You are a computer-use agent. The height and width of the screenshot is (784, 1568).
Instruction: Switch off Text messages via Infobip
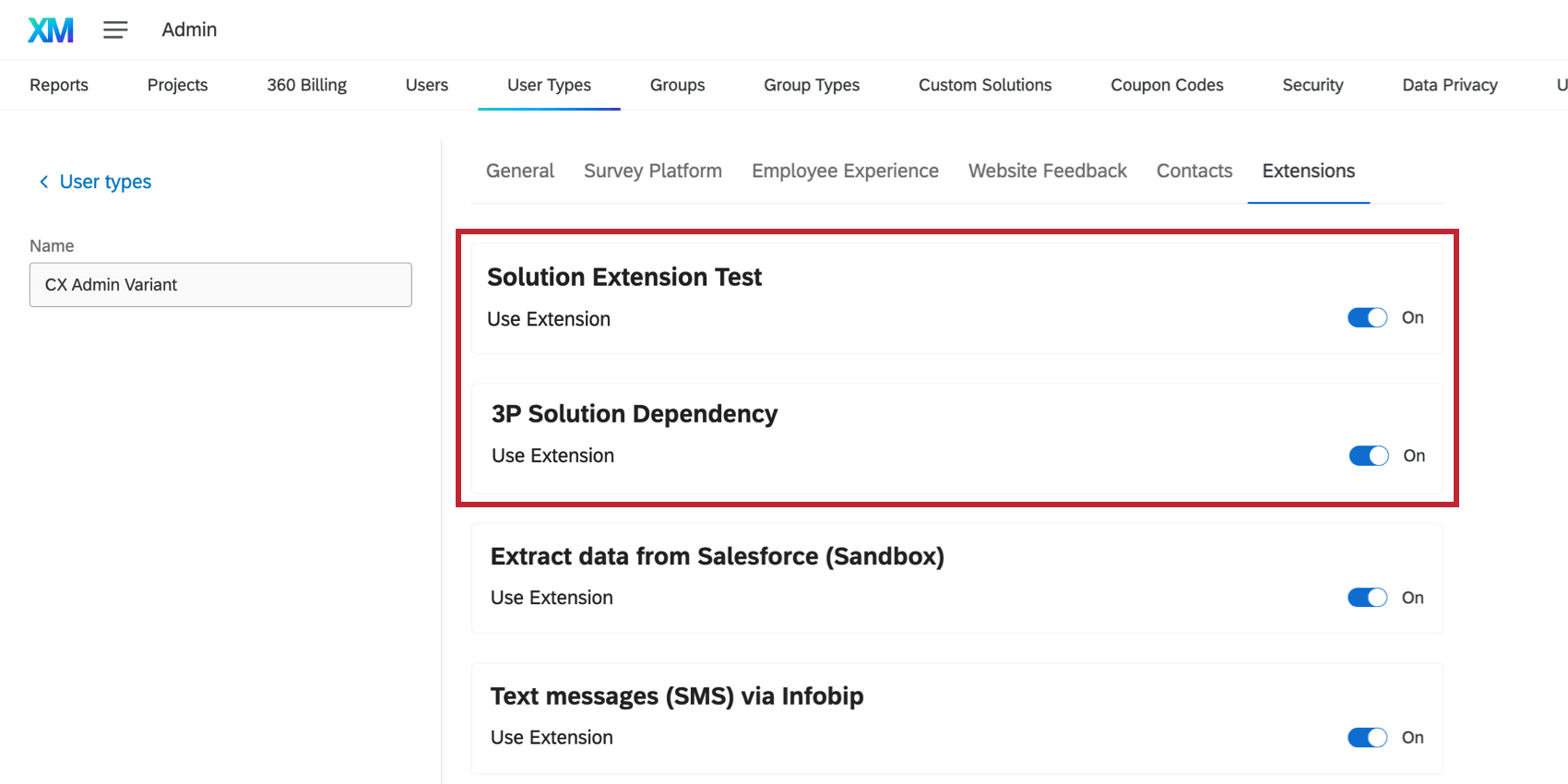[x=1367, y=738]
